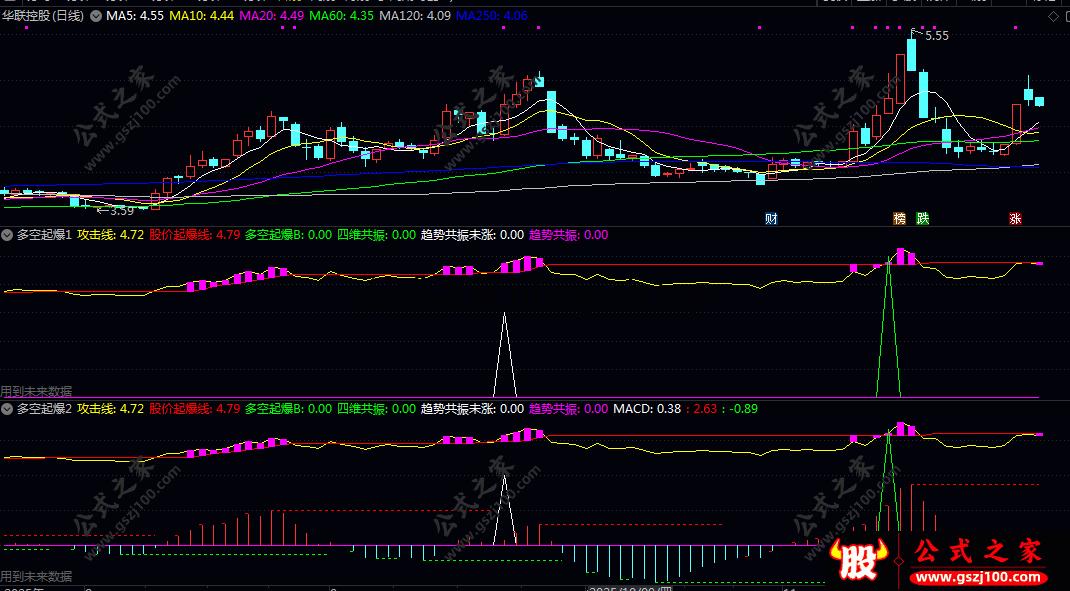Click the 多空起爆2 indicator name
Image resolution: width=1070 pixels, height=591 pixels.
pos(44,409)
